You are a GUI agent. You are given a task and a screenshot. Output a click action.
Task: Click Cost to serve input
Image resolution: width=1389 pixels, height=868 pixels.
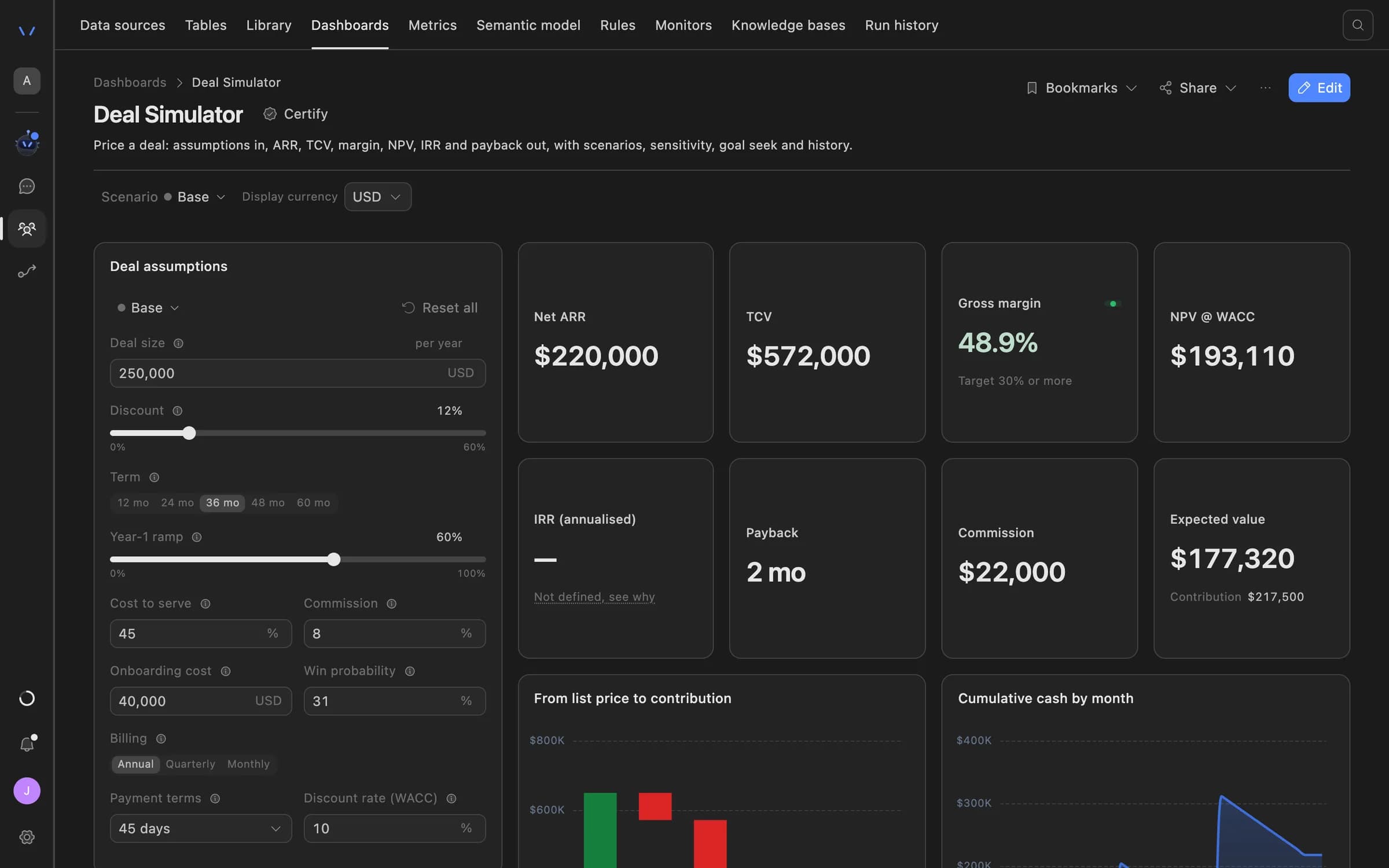pyautogui.click(x=201, y=634)
